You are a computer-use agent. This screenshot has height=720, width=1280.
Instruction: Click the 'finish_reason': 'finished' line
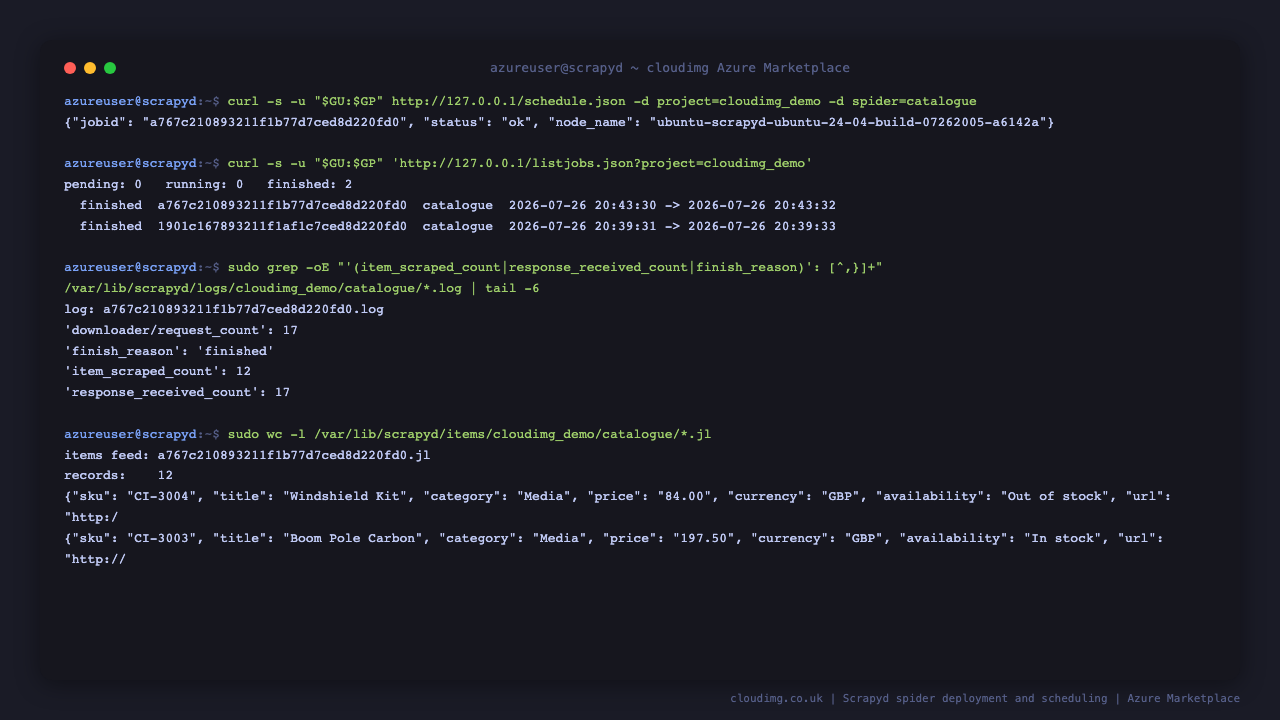(x=169, y=351)
